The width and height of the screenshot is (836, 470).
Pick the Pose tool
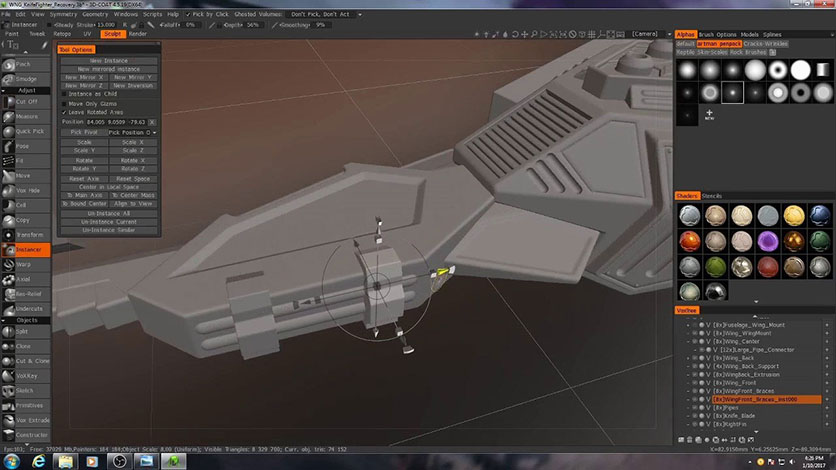click(x=26, y=146)
